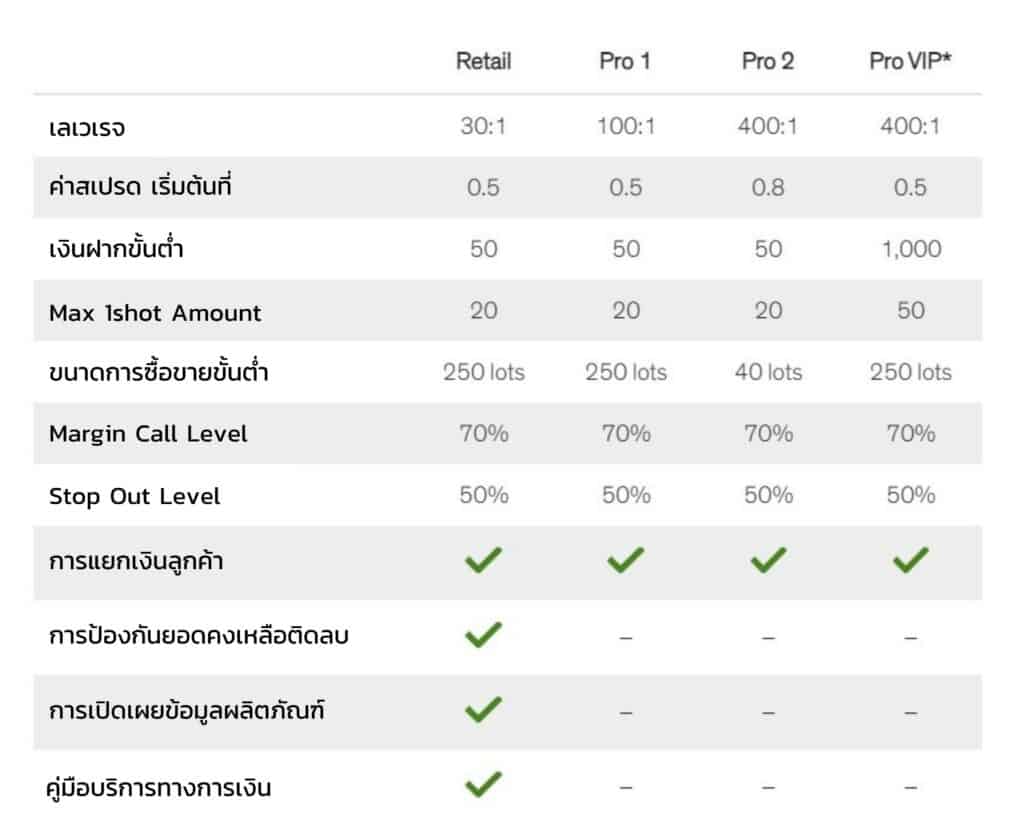Viewport: 1024px width, 837px height.
Task: Click Retail checkmark for คู่มือบริการทางการเงิน
Action: 483,785
